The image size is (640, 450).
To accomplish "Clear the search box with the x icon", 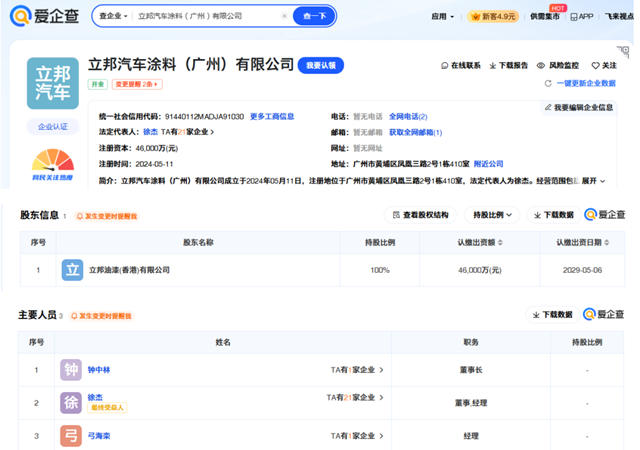I will coord(284,16).
